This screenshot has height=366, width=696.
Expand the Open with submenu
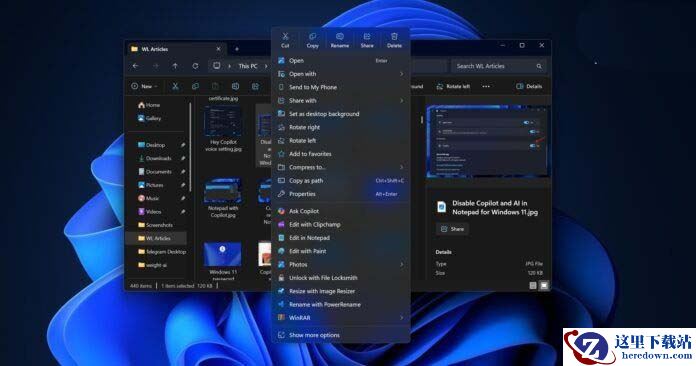340,74
